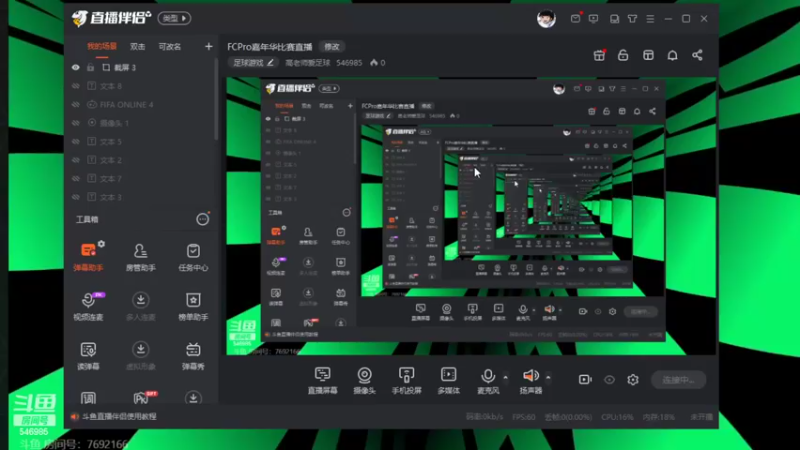Open the 类型 mode switcher beside logo
This screenshot has height=450, width=800.
coord(174,18)
